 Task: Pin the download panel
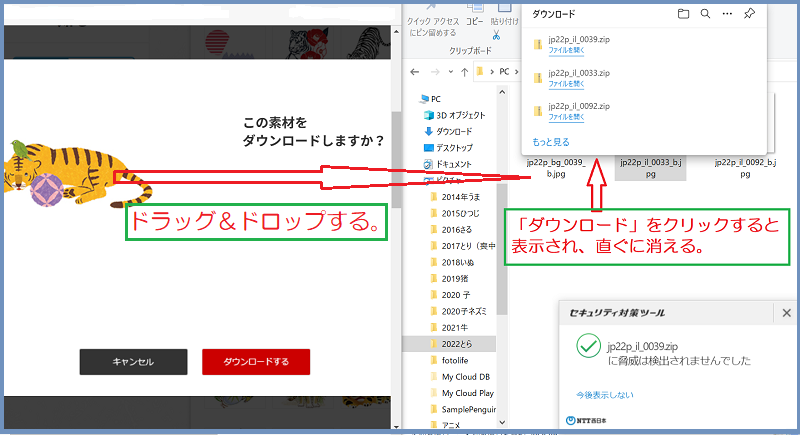point(749,14)
